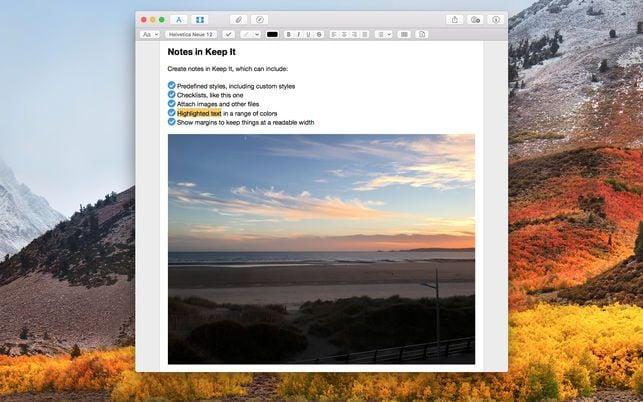The width and height of the screenshot is (643, 402).
Task: Click the insert table icon in format bar
Action: [404, 34]
